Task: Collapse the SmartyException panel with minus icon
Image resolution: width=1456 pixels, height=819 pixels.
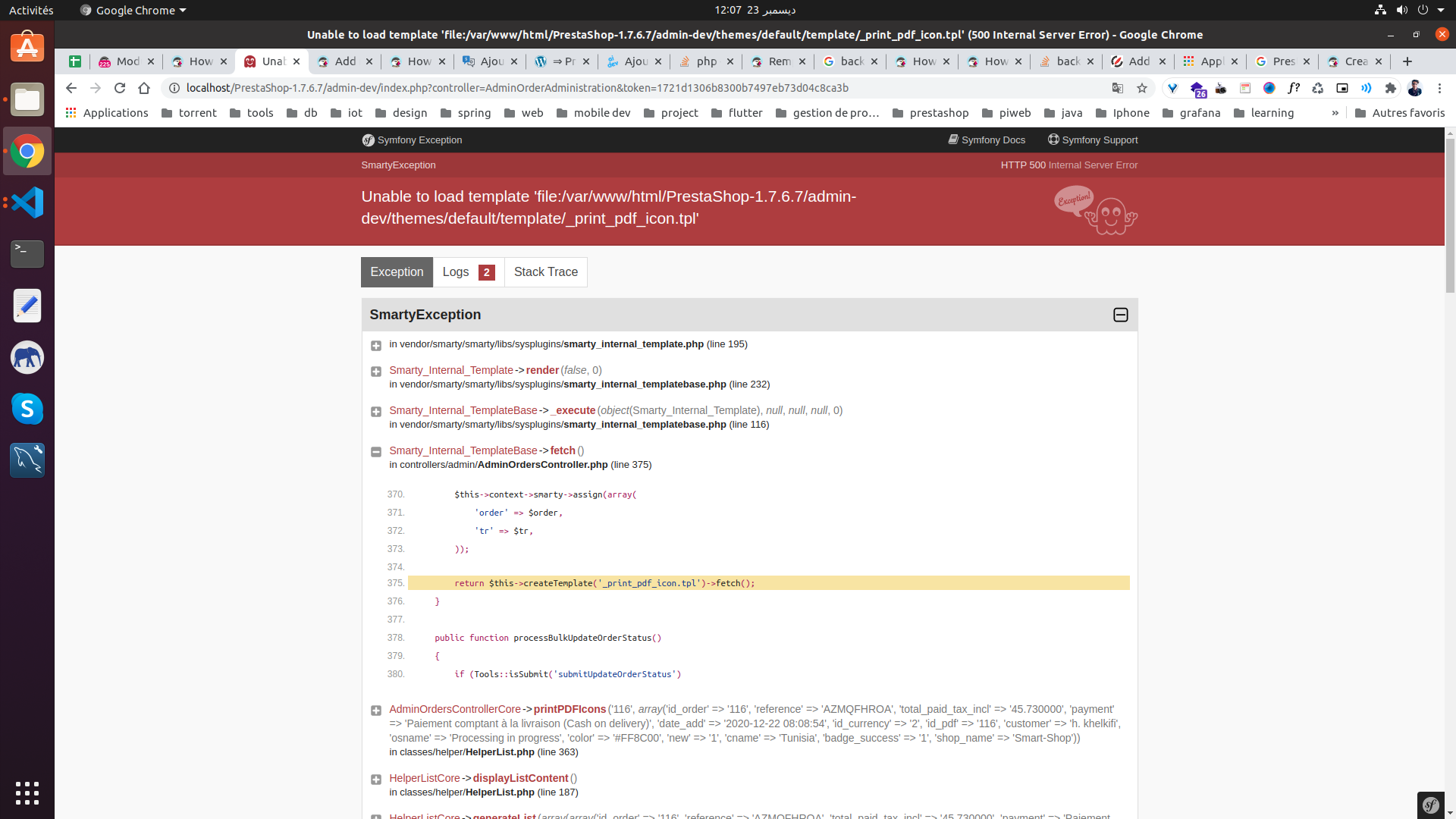Action: (x=1120, y=315)
